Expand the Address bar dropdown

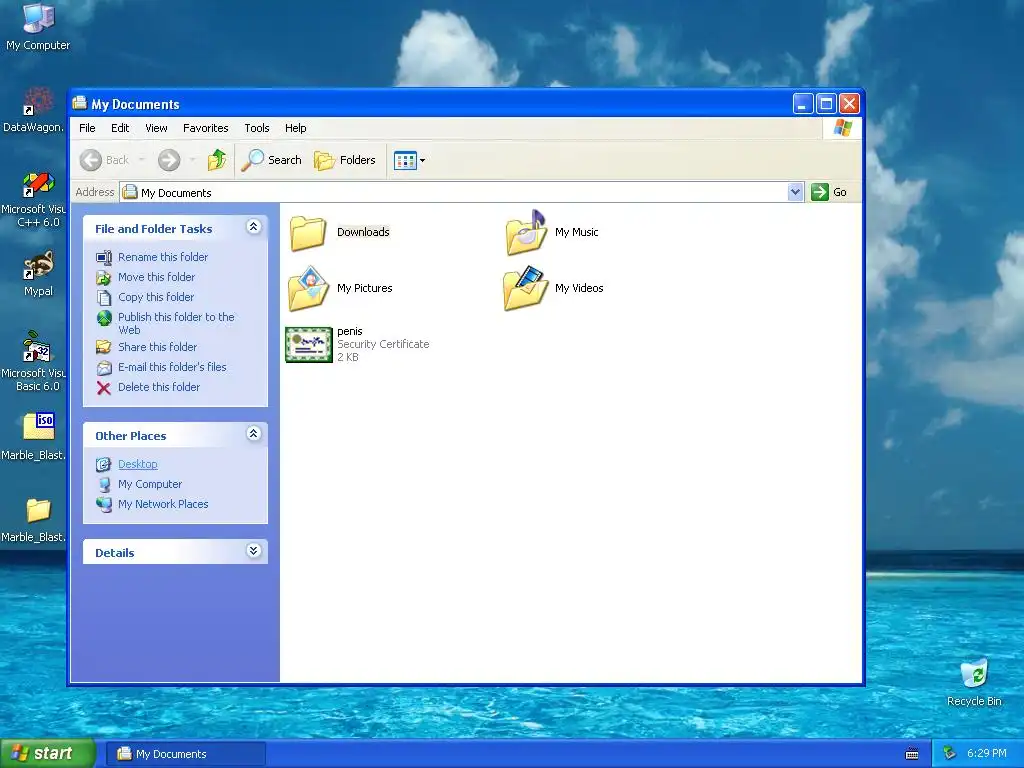point(795,192)
